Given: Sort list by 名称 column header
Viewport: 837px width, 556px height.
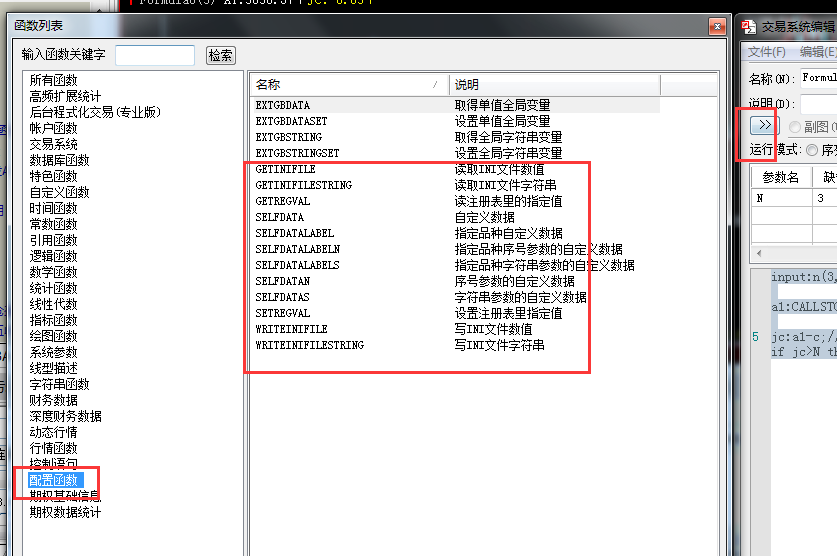Looking at the screenshot, I should tap(349, 84).
